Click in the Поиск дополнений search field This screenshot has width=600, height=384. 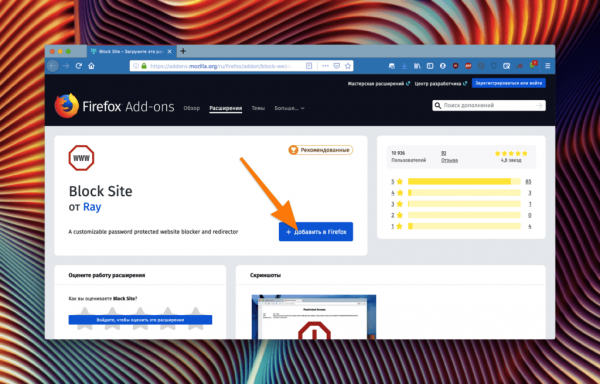pyautogui.click(x=489, y=105)
